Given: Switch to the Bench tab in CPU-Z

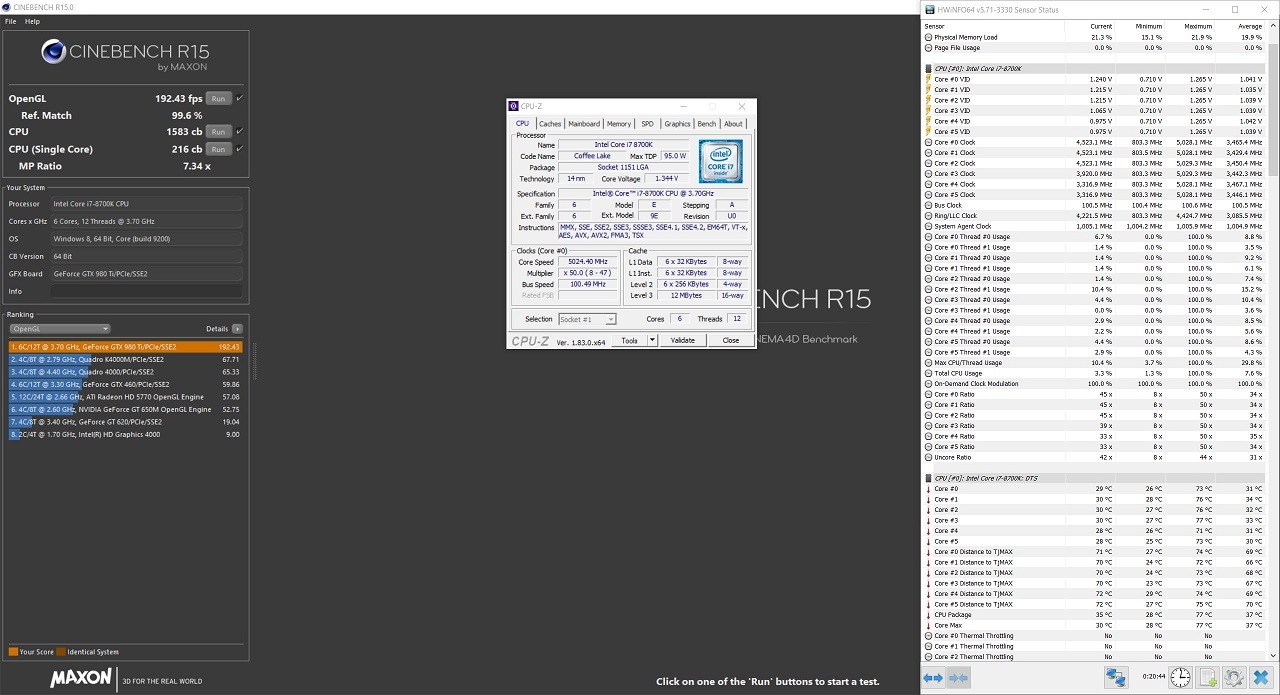Looking at the screenshot, I should [707, 124].
